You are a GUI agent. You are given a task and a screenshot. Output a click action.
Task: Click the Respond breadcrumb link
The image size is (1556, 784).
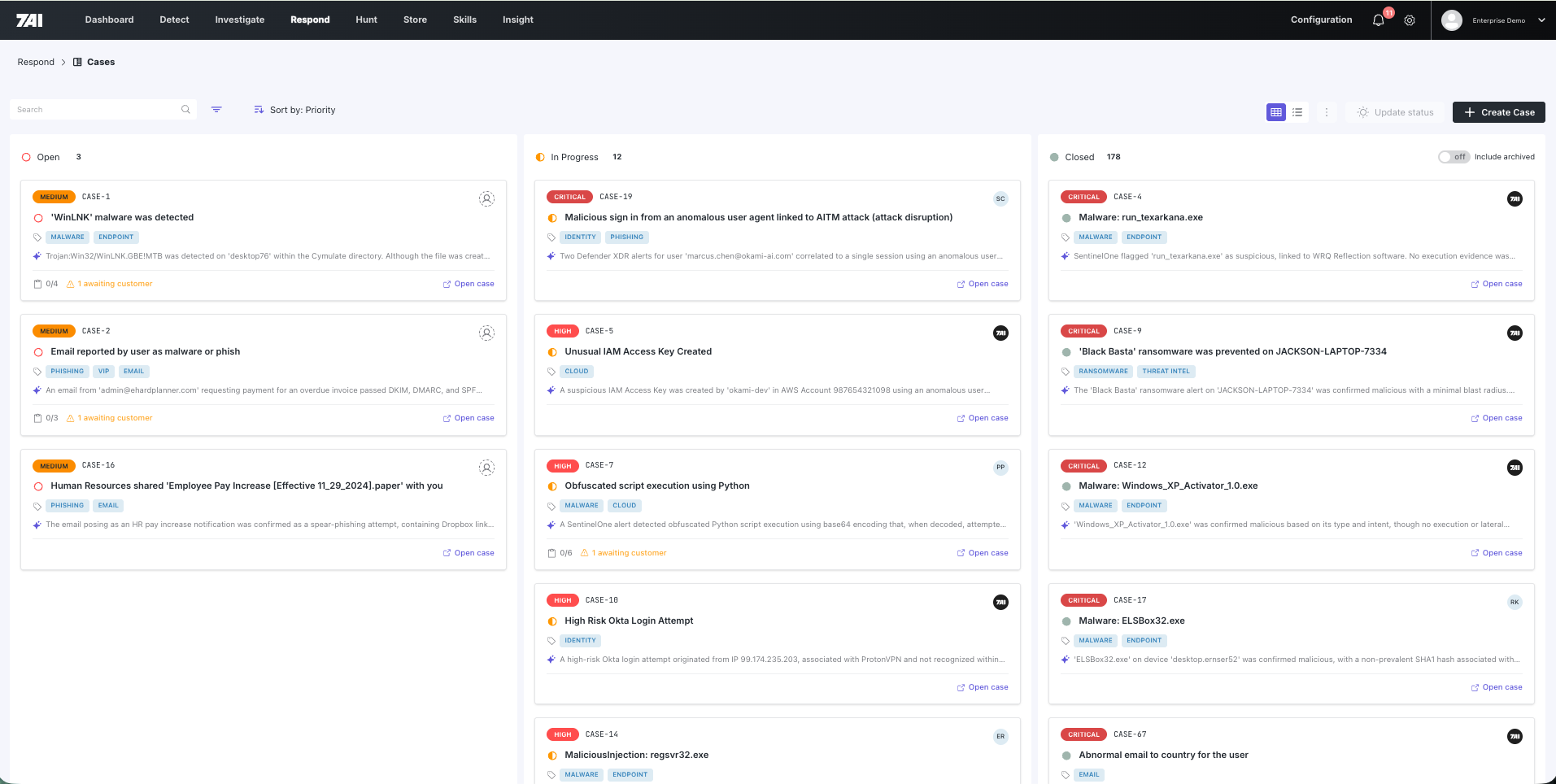[x=36, y=62]
